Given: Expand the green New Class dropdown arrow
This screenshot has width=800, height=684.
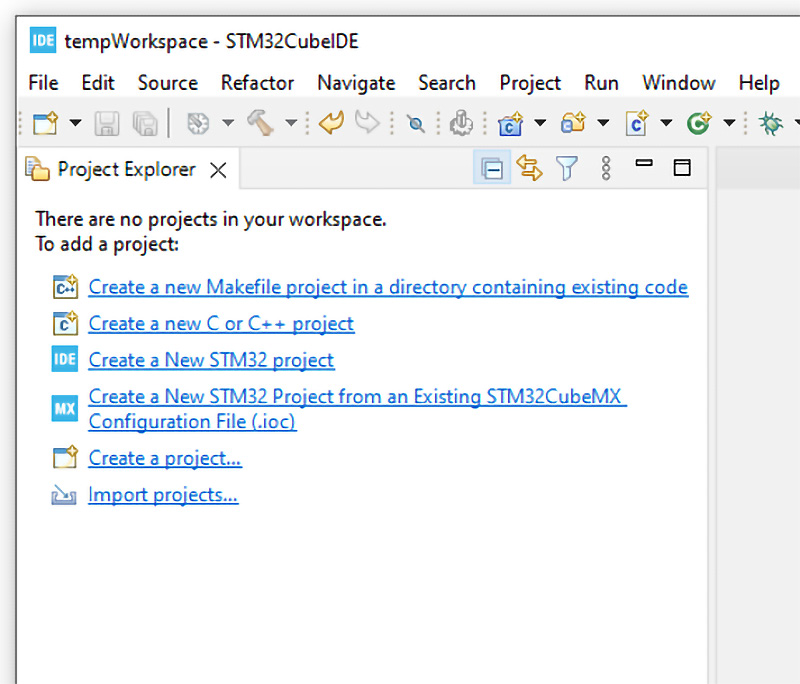Looking at the screenshot, I should [730, 123].
